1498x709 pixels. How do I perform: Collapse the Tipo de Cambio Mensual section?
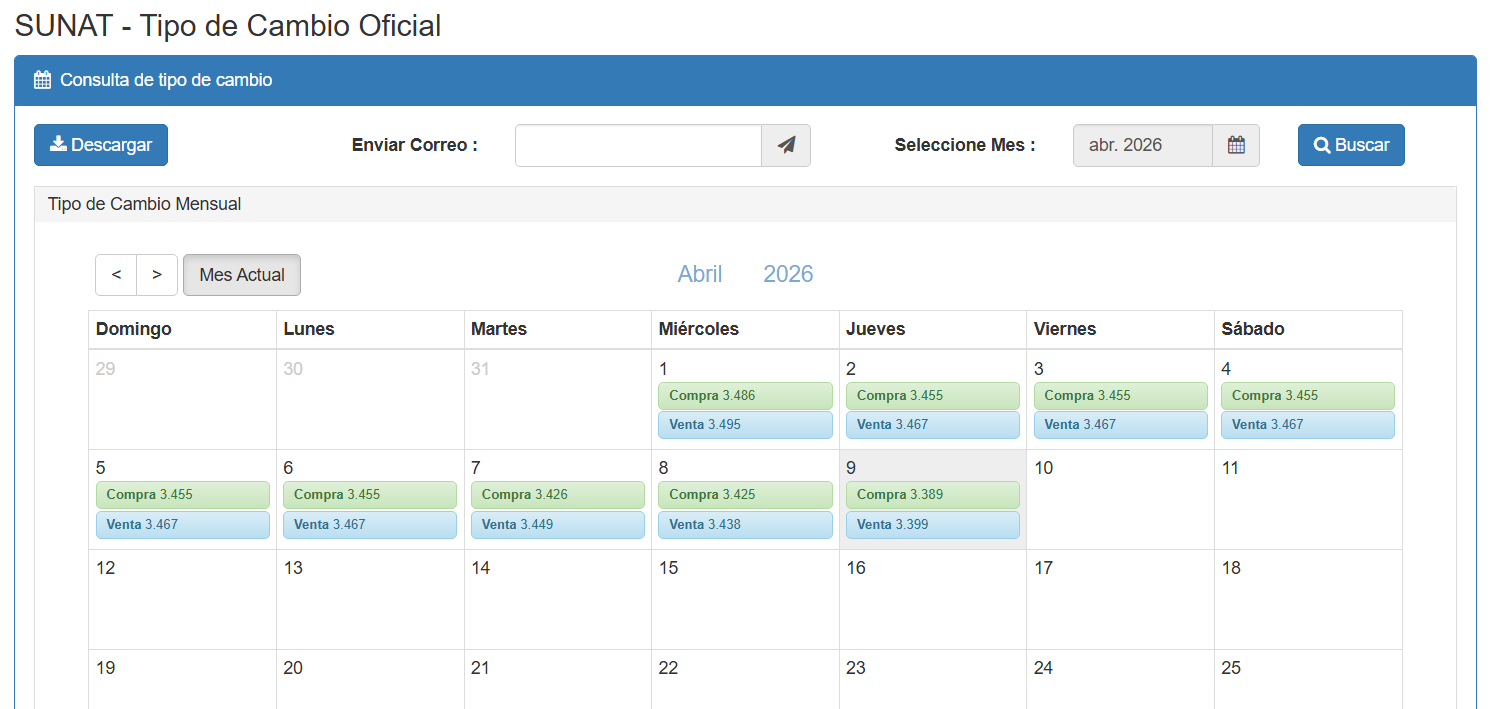click(144, 203)
